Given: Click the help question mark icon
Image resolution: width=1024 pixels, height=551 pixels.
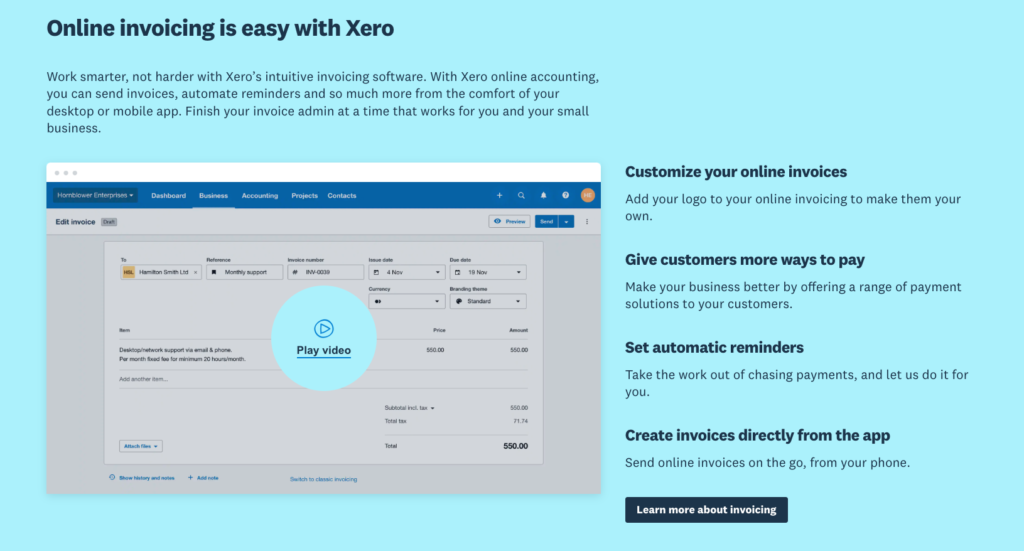Looking at the screenshot, I should [x=566, y=196].
